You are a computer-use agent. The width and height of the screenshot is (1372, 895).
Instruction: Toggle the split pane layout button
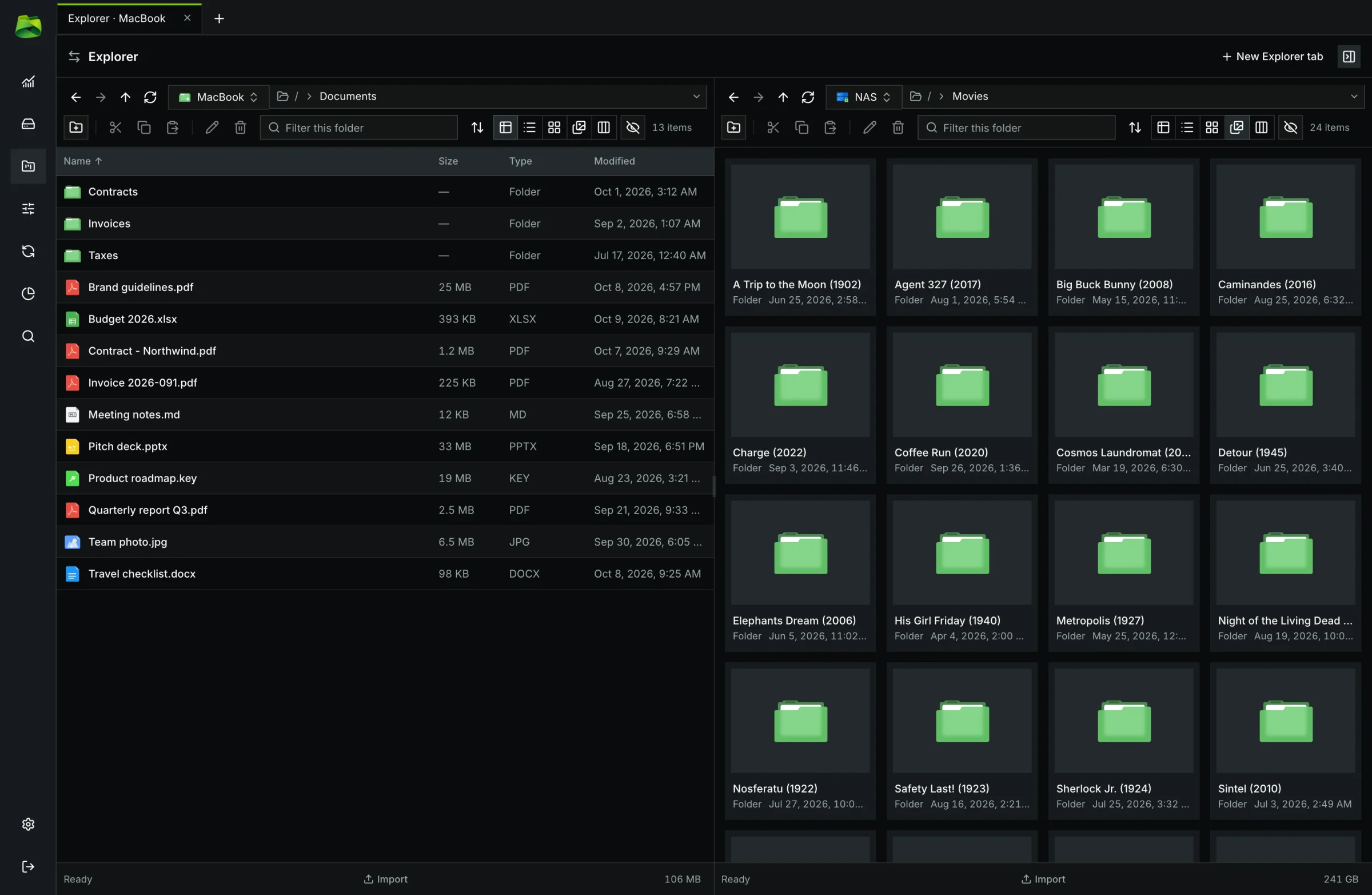[x=1349, y=57]
